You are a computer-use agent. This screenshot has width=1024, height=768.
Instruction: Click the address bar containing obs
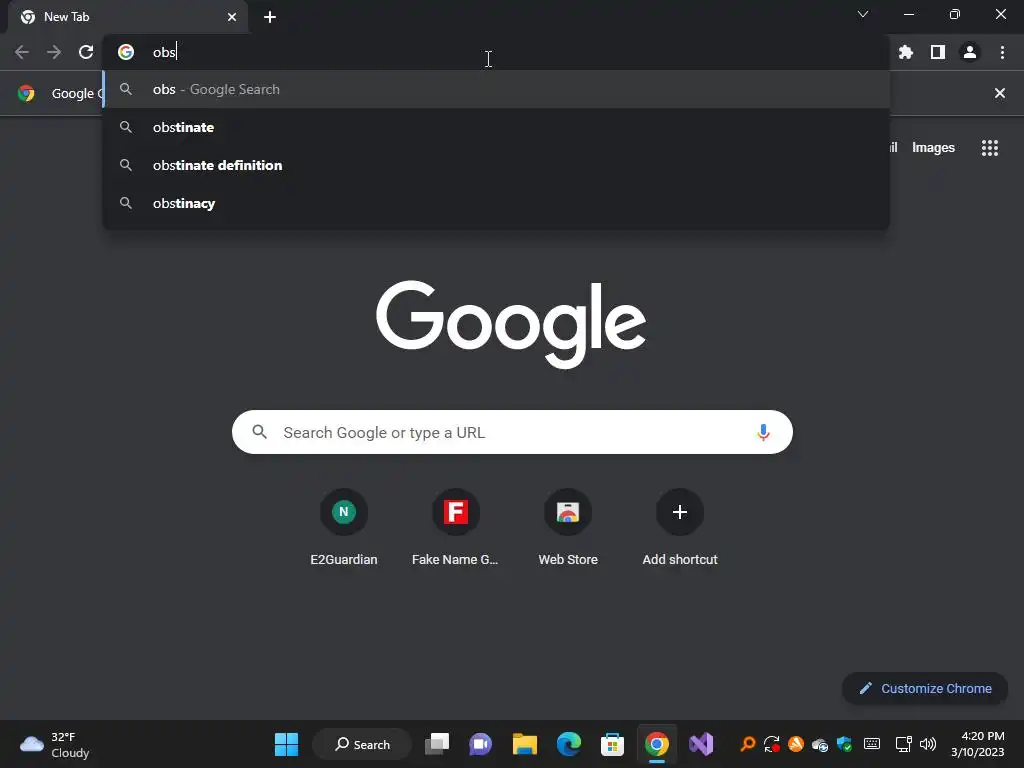[496, 52]
